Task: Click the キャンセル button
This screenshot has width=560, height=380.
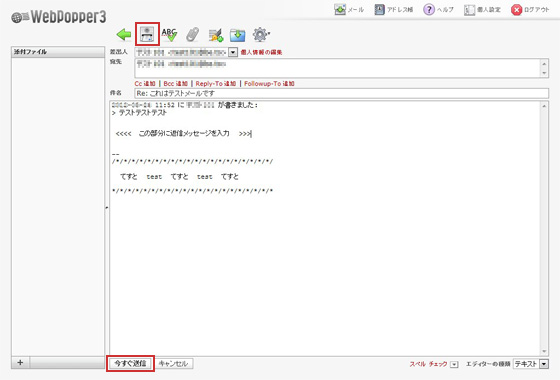Action: [174, 364]
